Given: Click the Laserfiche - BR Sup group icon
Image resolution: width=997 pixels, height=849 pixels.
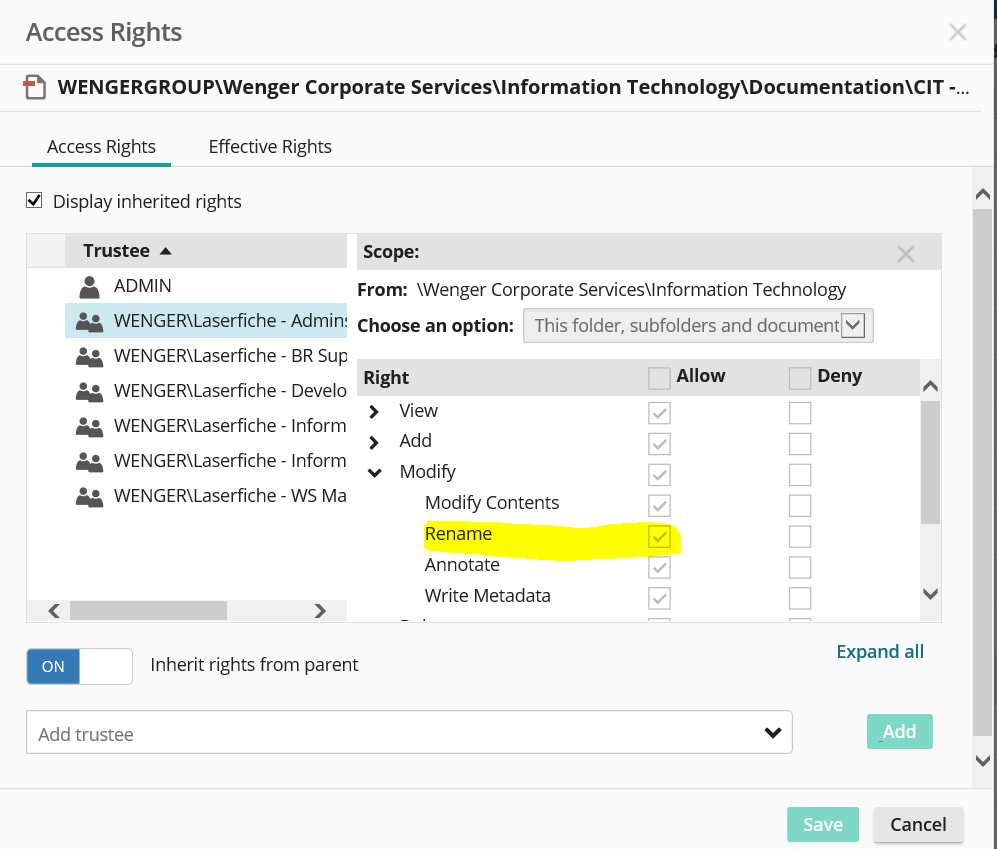Looking at the screenshot, I should tap(90, 357).
